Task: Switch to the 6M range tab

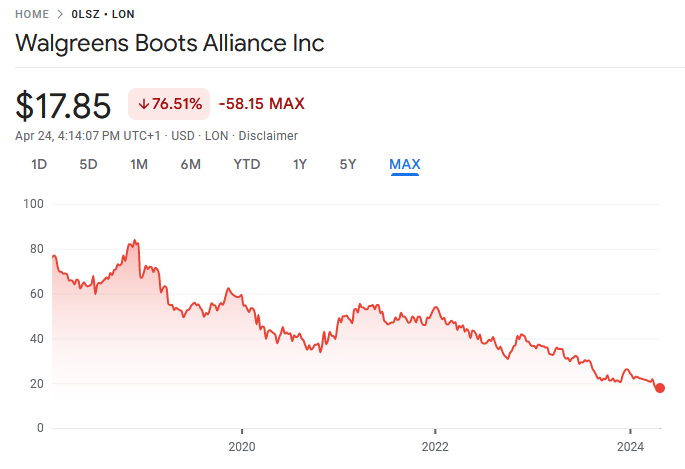Action: click(x=191, y=165)
